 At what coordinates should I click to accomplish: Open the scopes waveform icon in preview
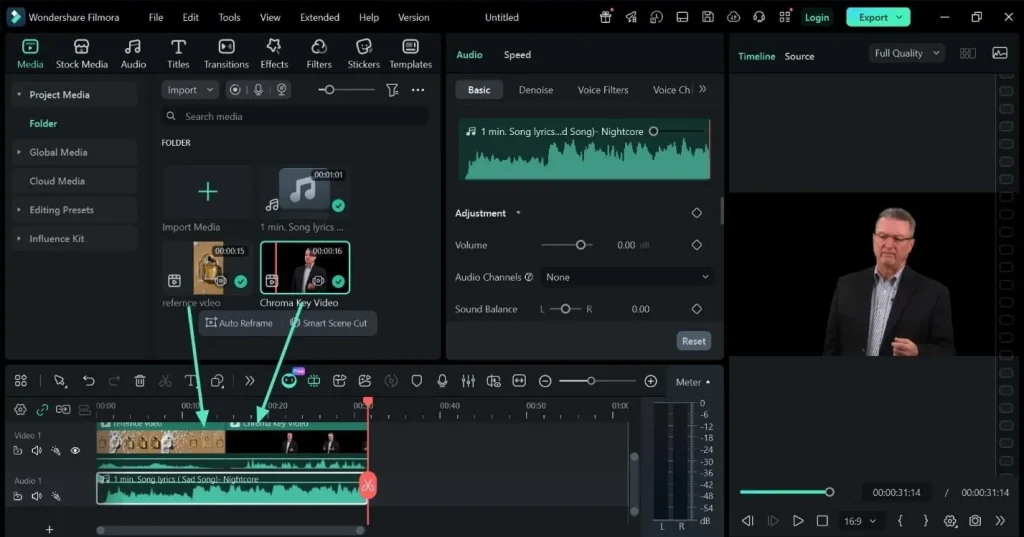coord(1000,54)
